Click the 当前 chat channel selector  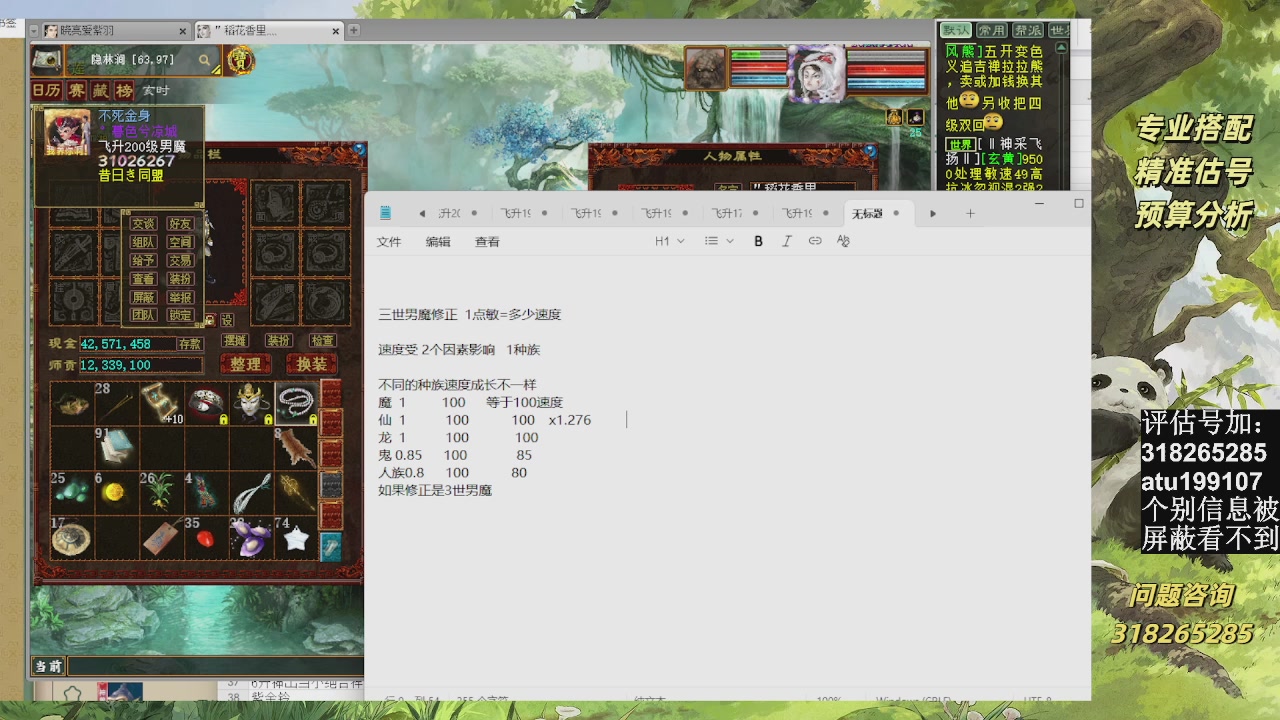[x=49, y=666]
